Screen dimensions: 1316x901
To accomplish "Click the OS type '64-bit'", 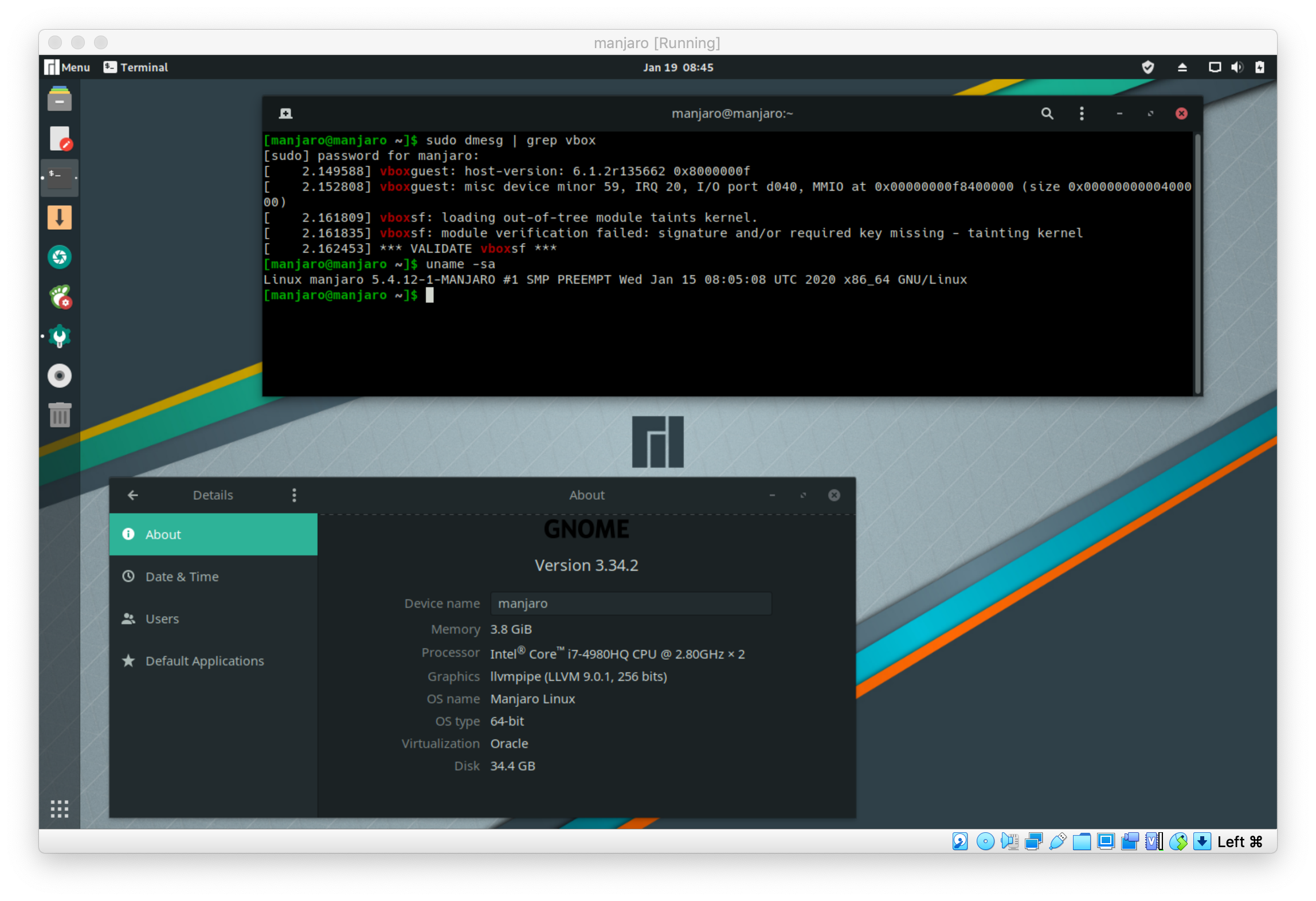I will tap(507, 721).
